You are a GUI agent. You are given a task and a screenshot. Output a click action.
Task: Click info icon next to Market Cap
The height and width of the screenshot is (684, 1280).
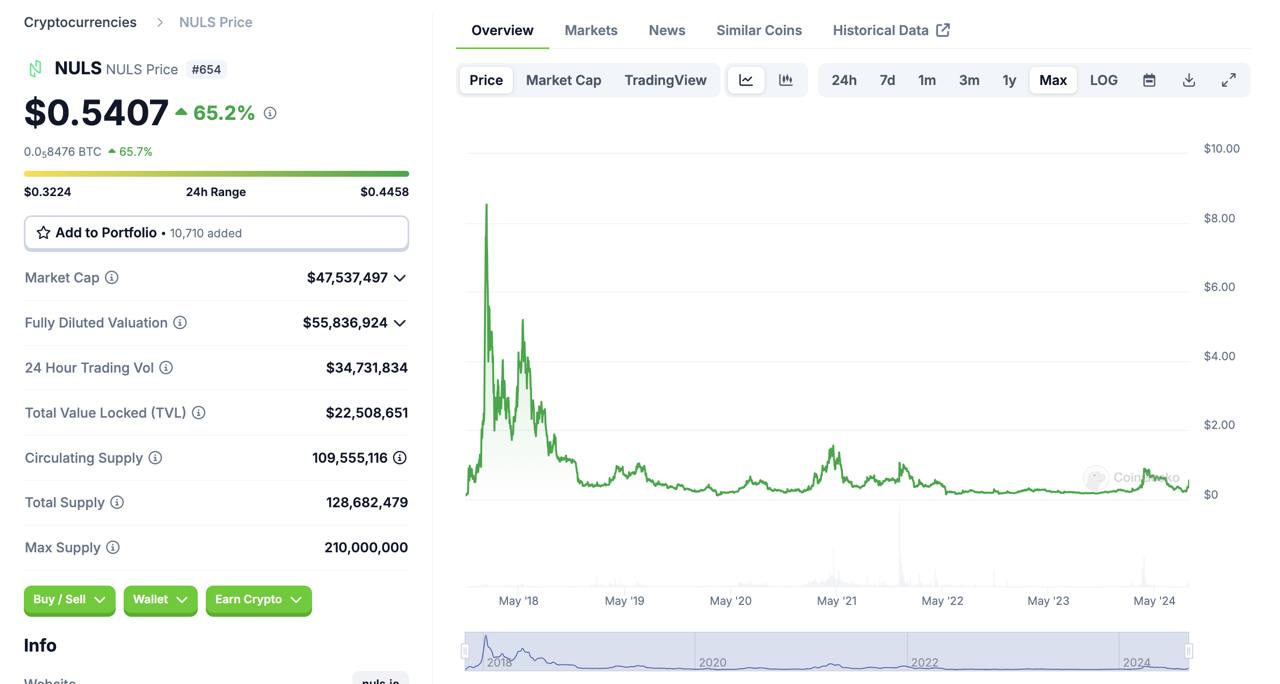tap(112, 278)
